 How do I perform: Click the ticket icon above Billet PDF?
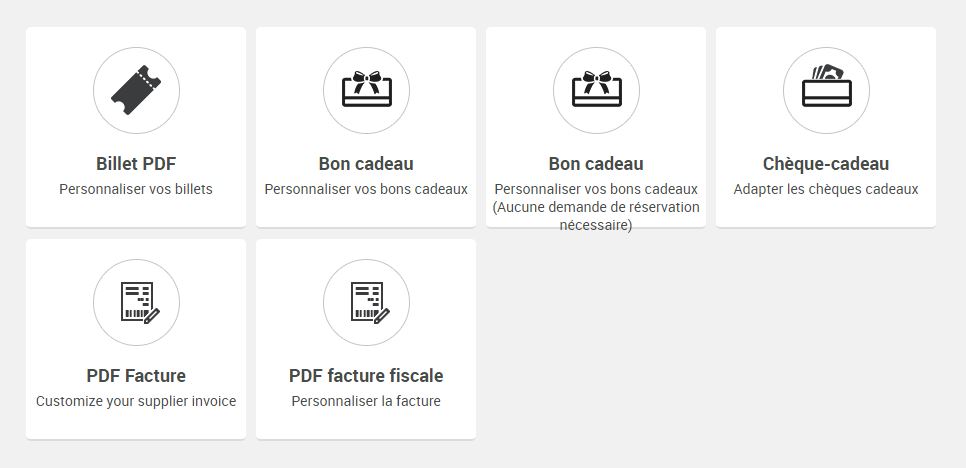pos(136,90)
